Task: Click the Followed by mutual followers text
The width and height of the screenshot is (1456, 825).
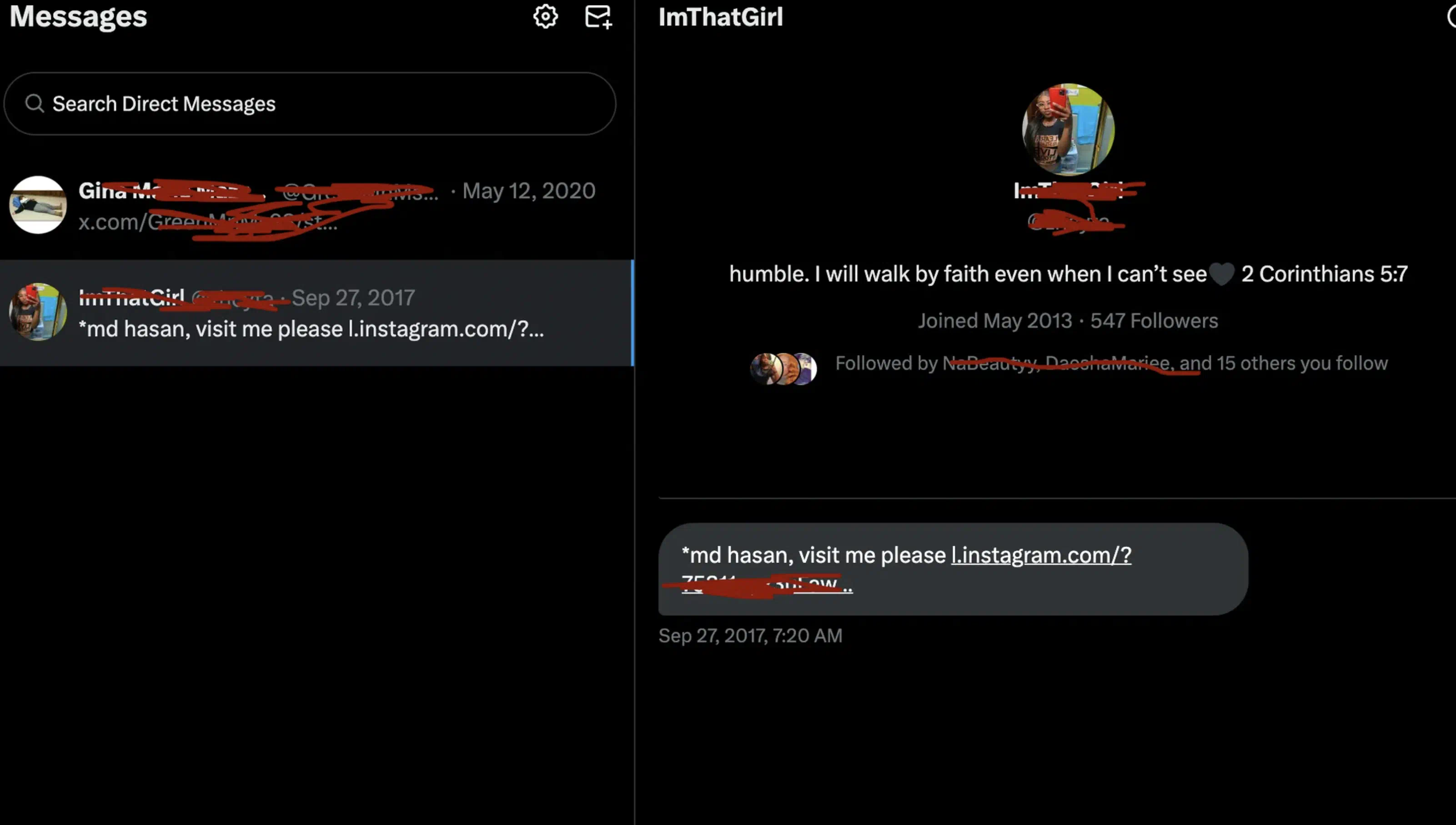Action: (1111, 363)
